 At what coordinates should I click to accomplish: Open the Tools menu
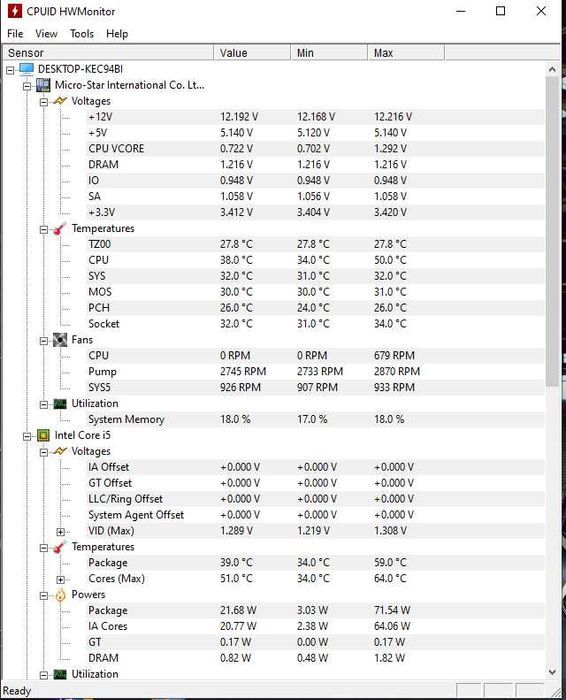tap(82, 33)
